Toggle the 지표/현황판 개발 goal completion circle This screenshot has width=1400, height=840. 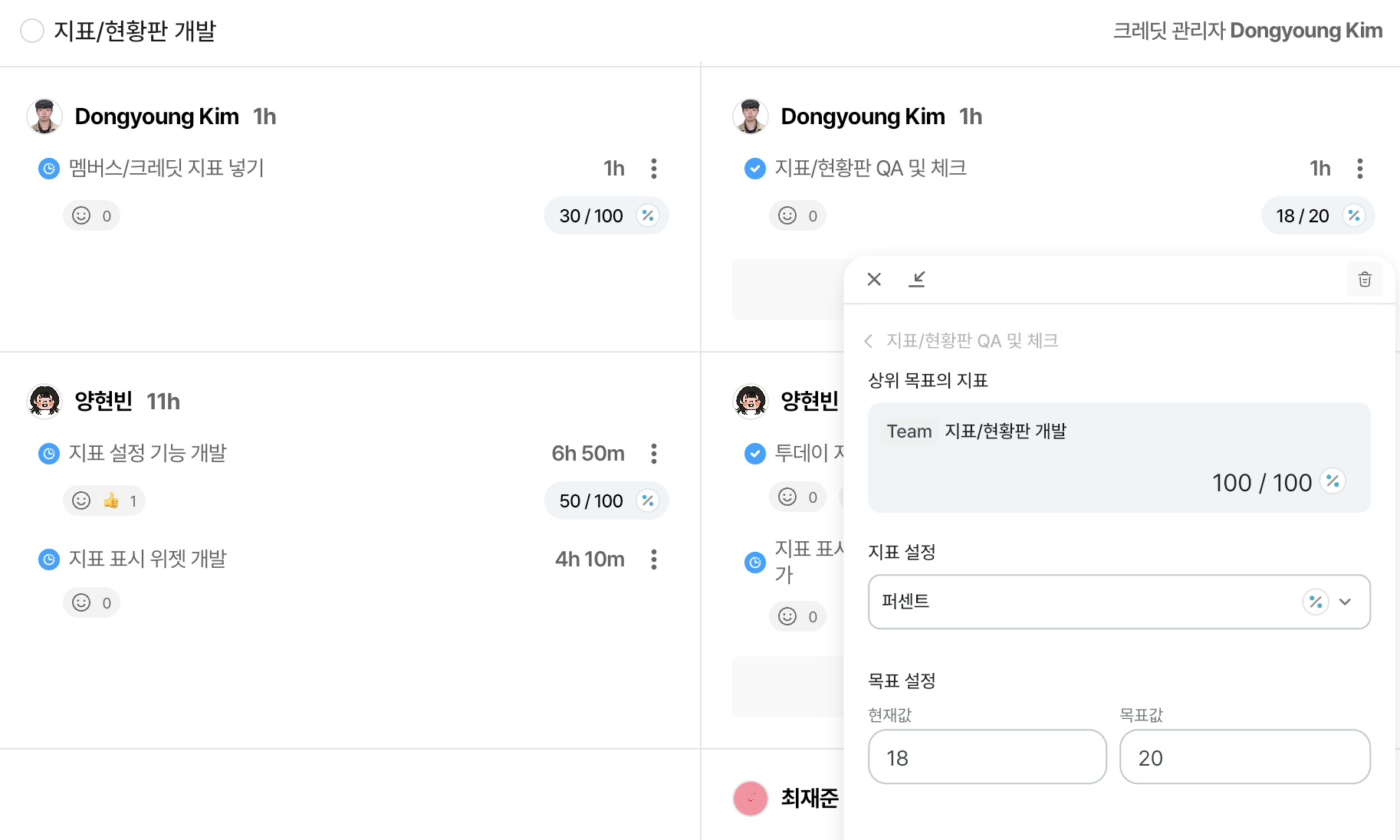(32, 31)
